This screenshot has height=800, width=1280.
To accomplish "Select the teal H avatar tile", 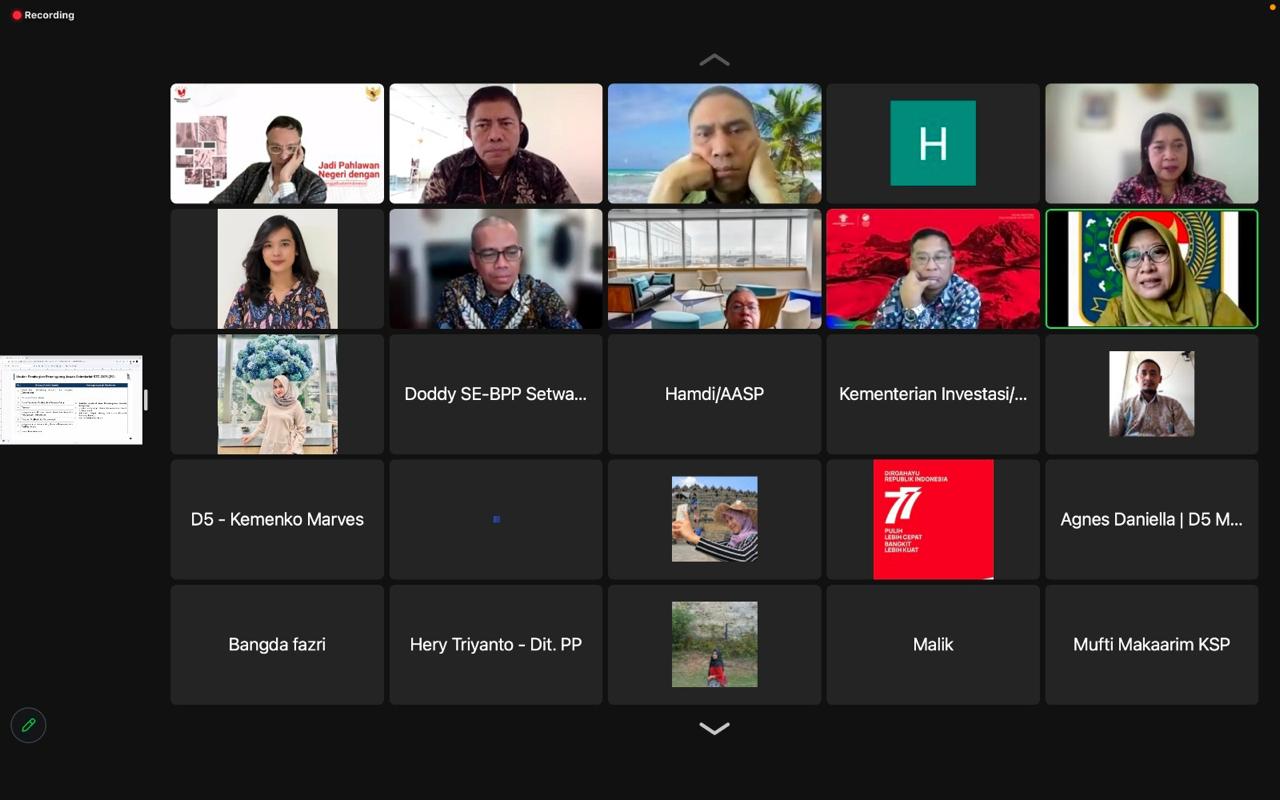I will click(x=932, y=143).
